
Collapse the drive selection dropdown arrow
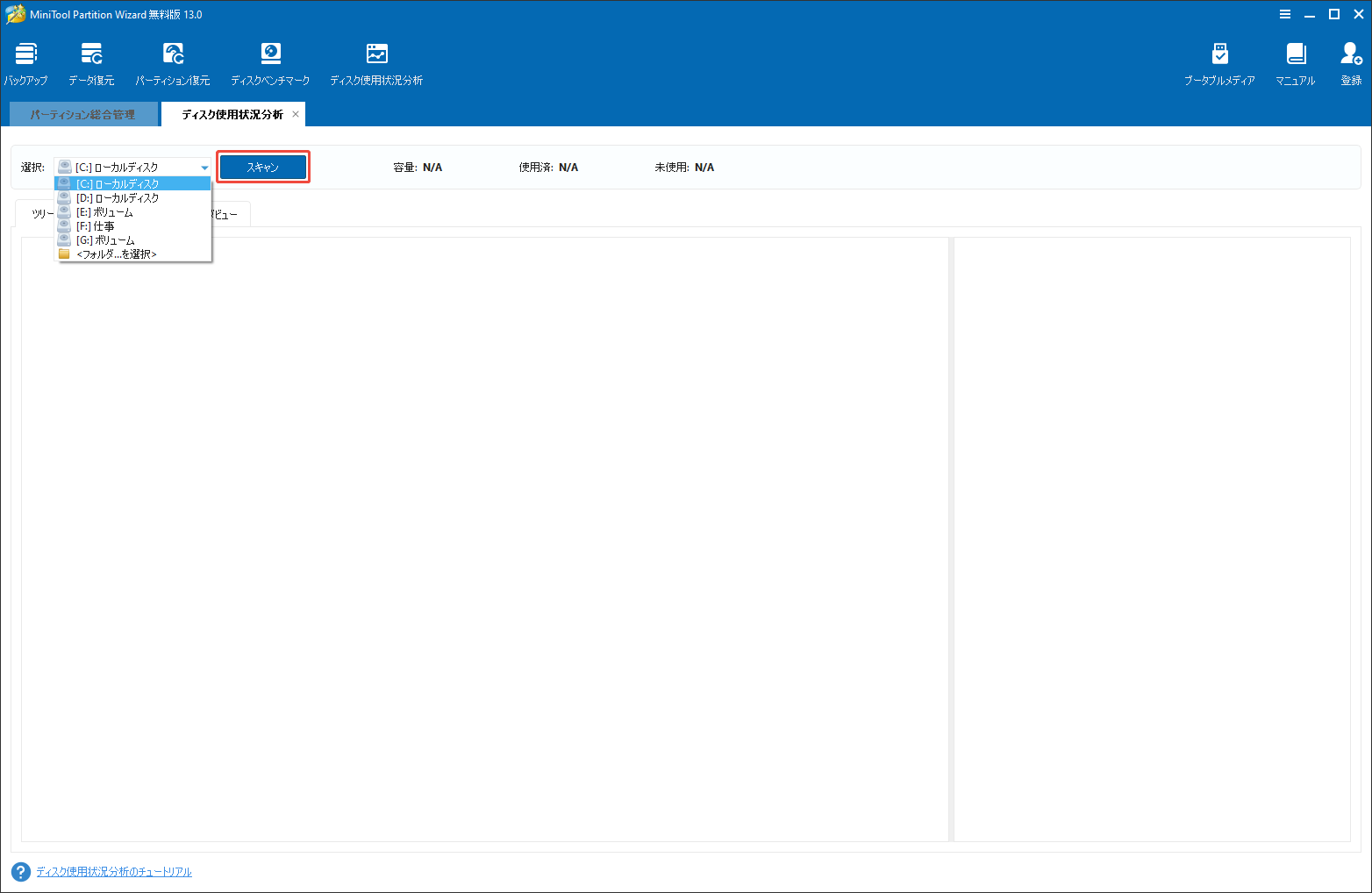pyautogui.click(x=204, y=167)
